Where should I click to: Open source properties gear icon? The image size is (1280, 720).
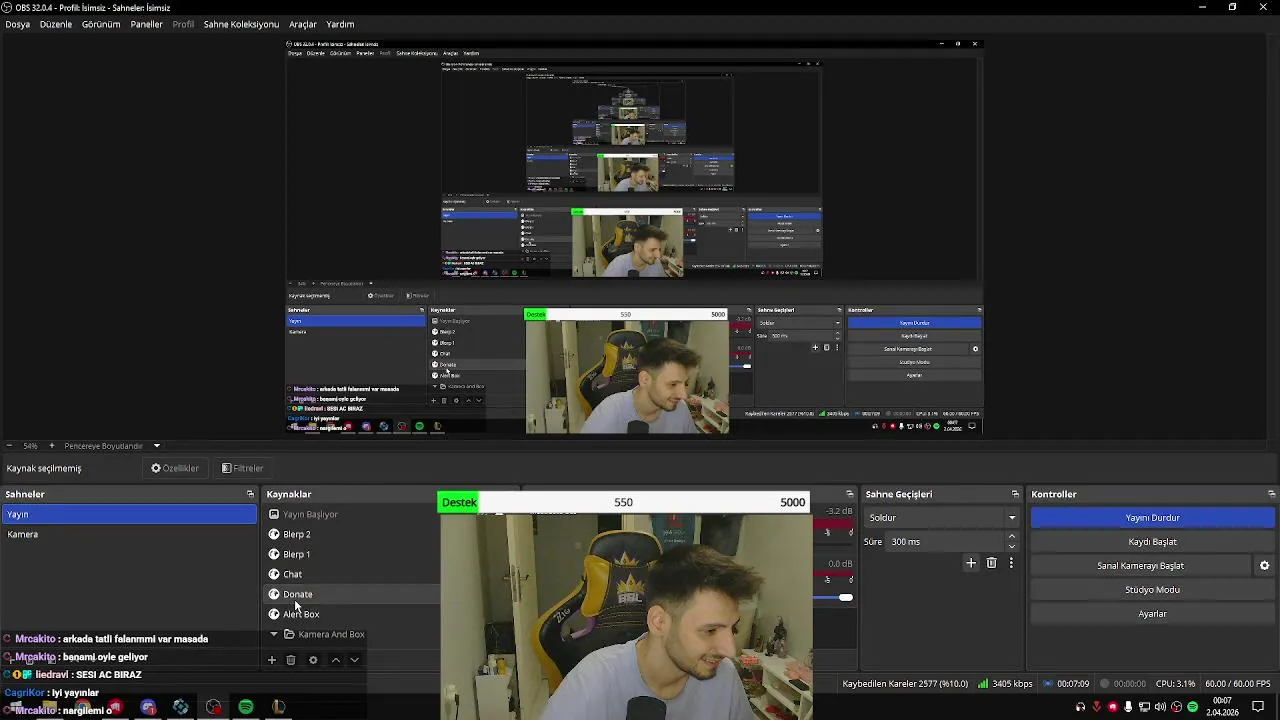coord(313,660)
